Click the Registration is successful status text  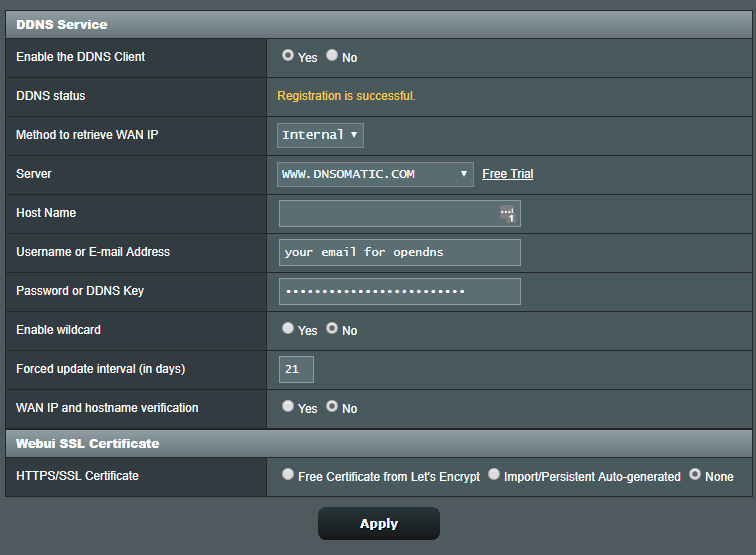[346, 96]
